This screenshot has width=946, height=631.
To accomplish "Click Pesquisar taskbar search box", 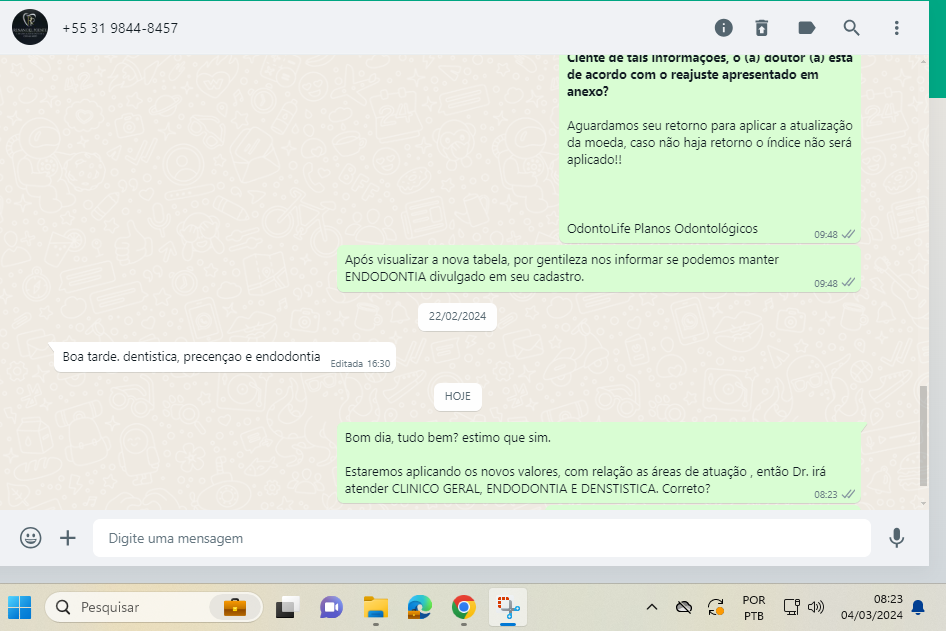I will coord(153,607).
